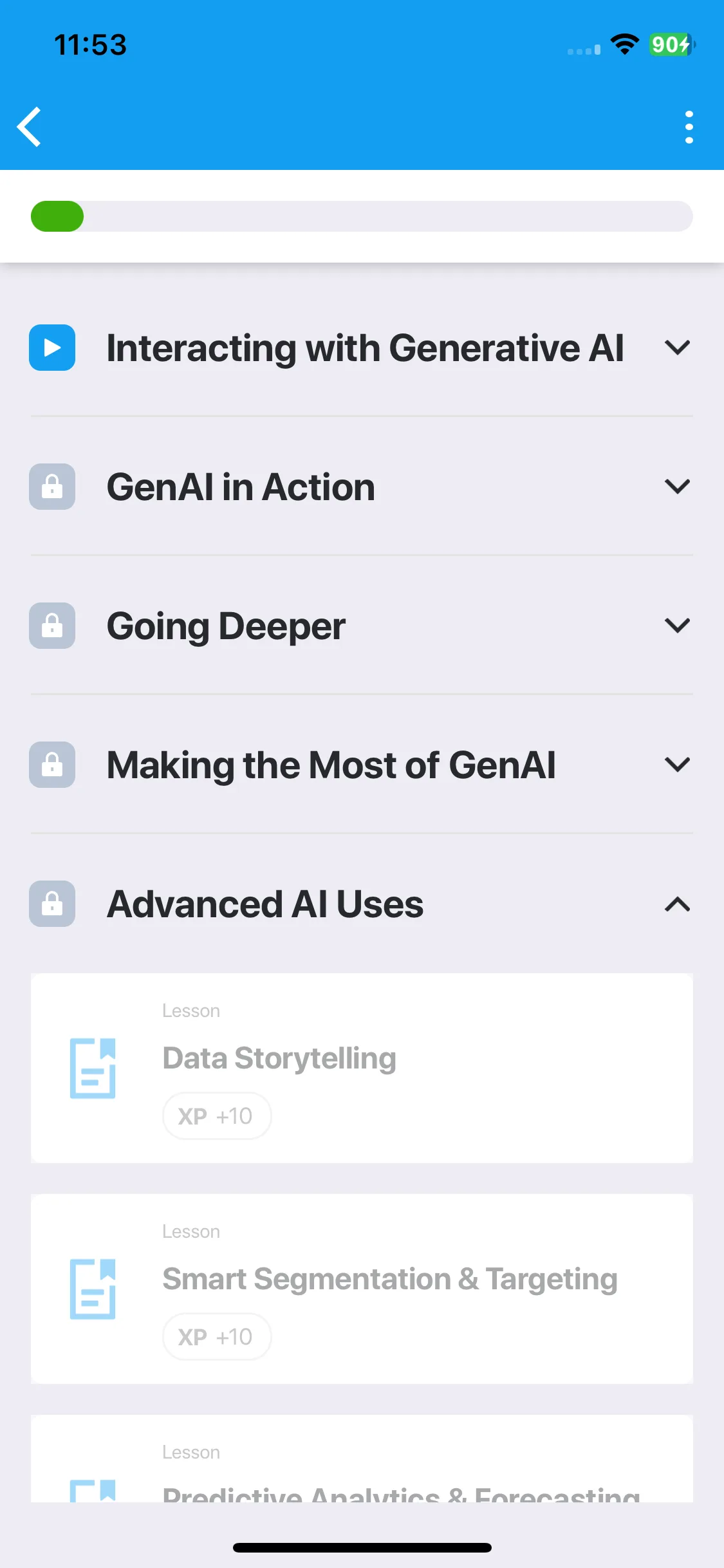Tap the lock icon beside Advanced AI Uses
724x1568 pixels.
[x=52, y=904]
